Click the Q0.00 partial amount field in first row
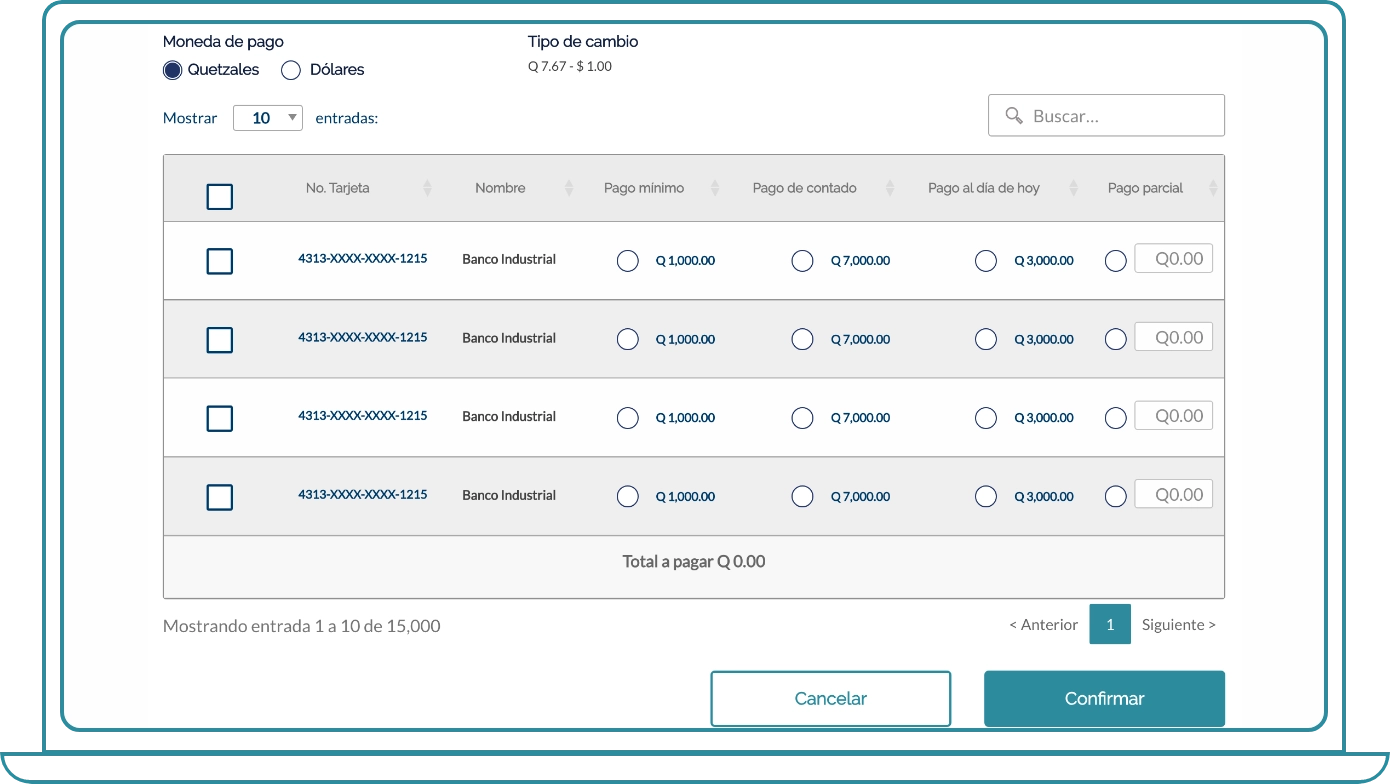Image resolution: width=1390 pixels, height=784 pixels. click(1174, 259)
